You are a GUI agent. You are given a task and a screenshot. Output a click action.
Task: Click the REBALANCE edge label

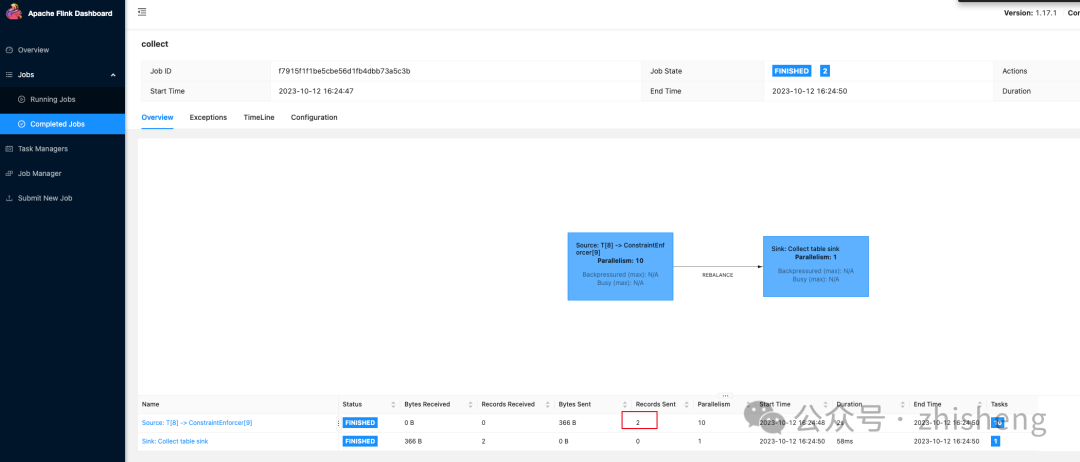718,275
